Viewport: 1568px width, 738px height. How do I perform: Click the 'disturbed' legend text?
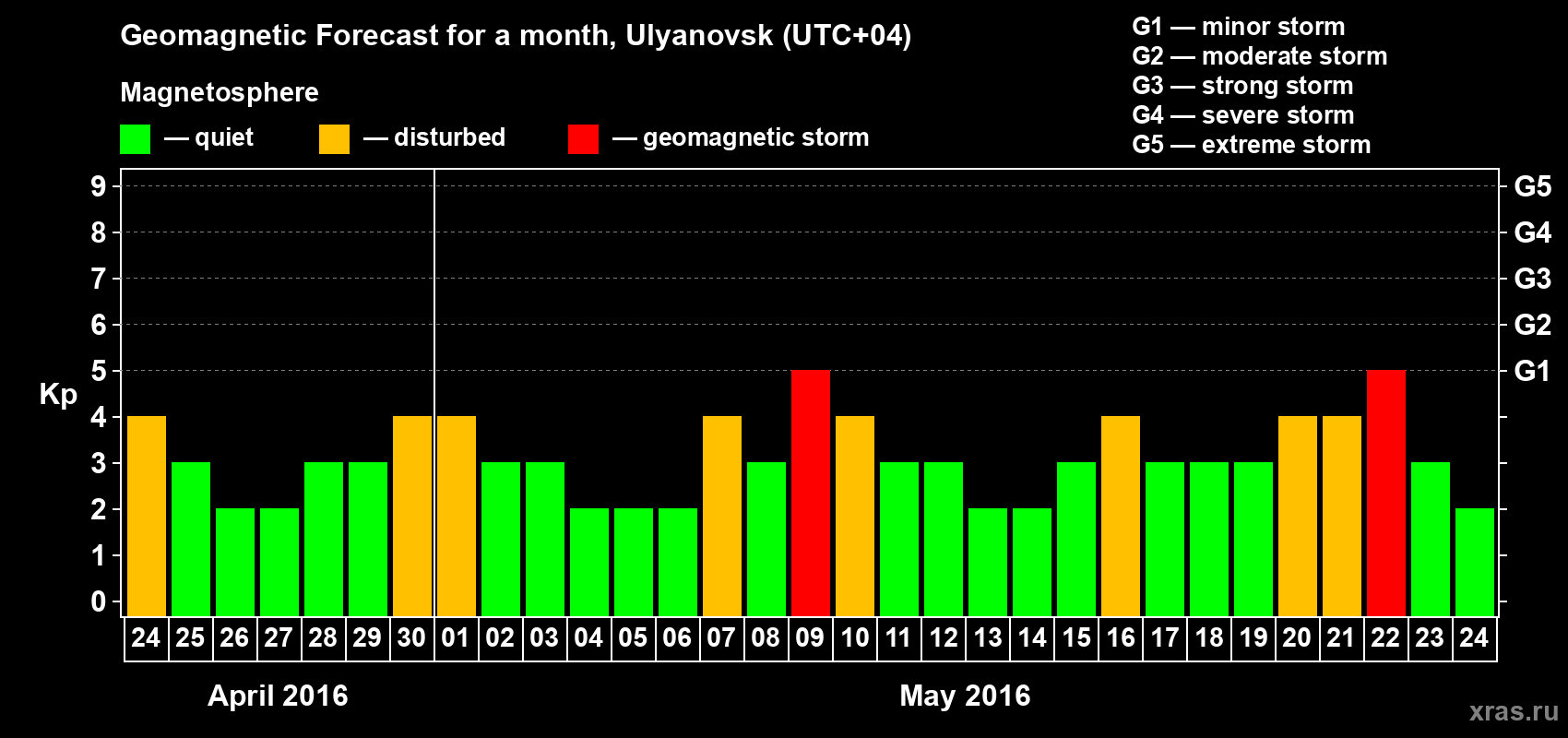(450, 137)
